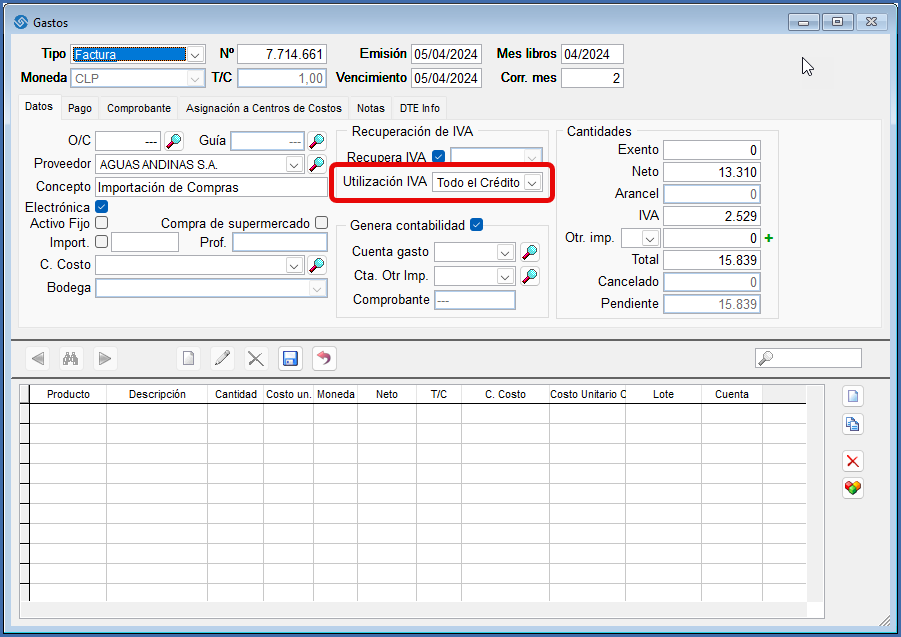The width and height of the screenshot is (901, 637).
Task: Open the Cuenta gasto dropdown arrow
Action: (x=505, y=252)
